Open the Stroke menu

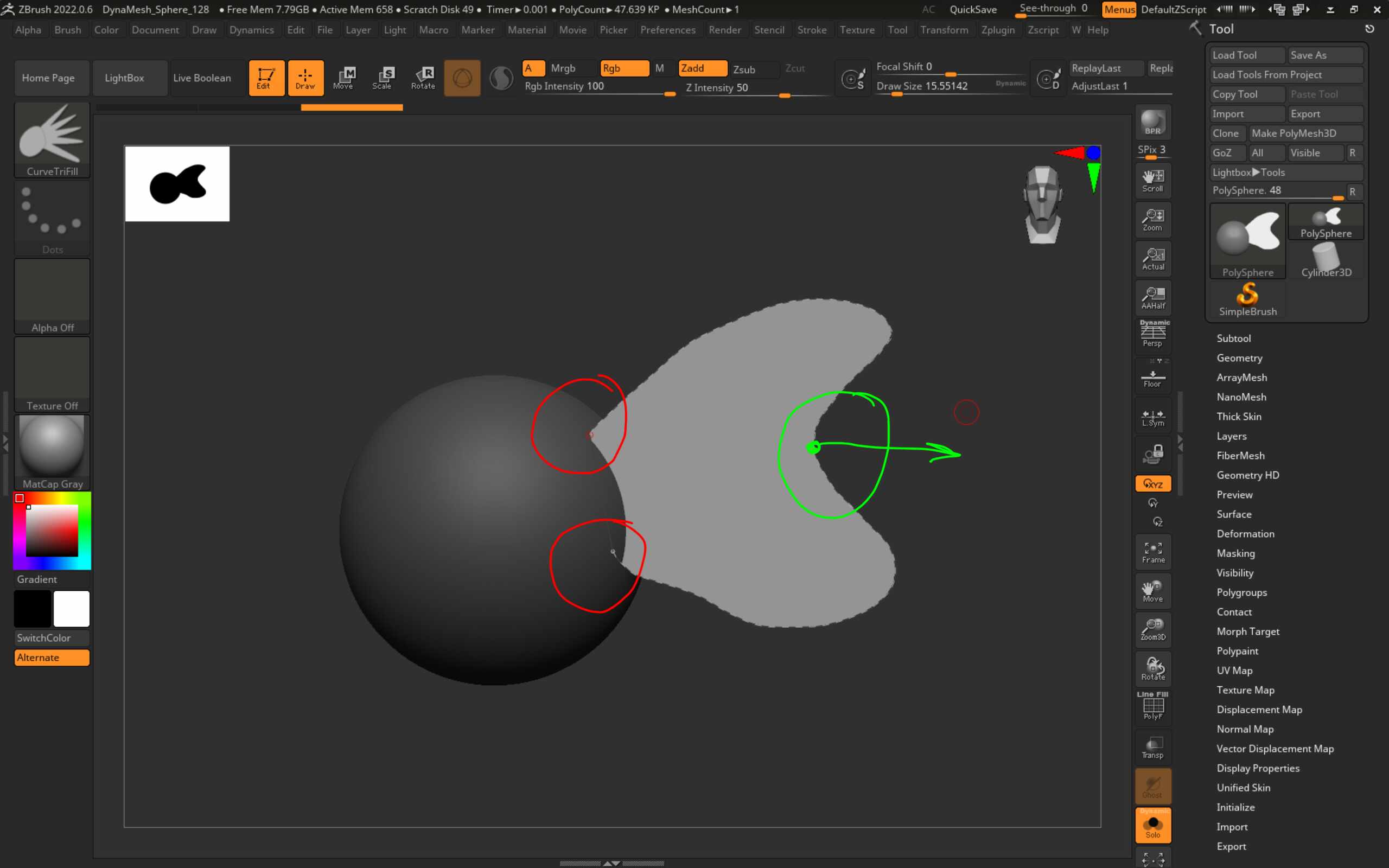(x=812, y=30)
